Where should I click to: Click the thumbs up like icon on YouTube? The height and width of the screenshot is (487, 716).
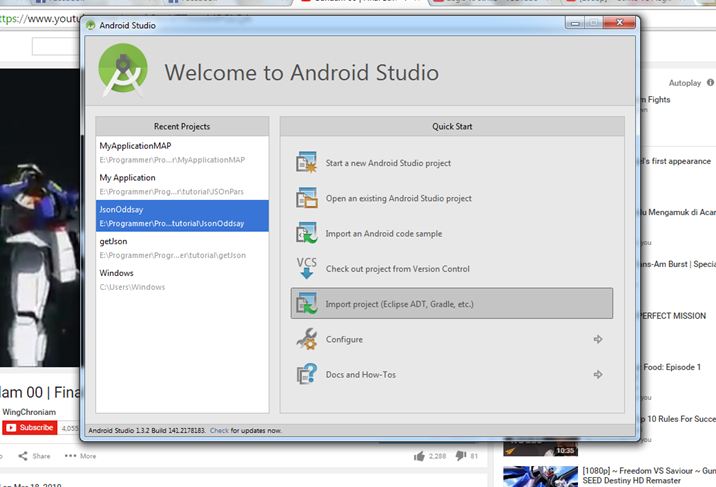click(419, 456)
